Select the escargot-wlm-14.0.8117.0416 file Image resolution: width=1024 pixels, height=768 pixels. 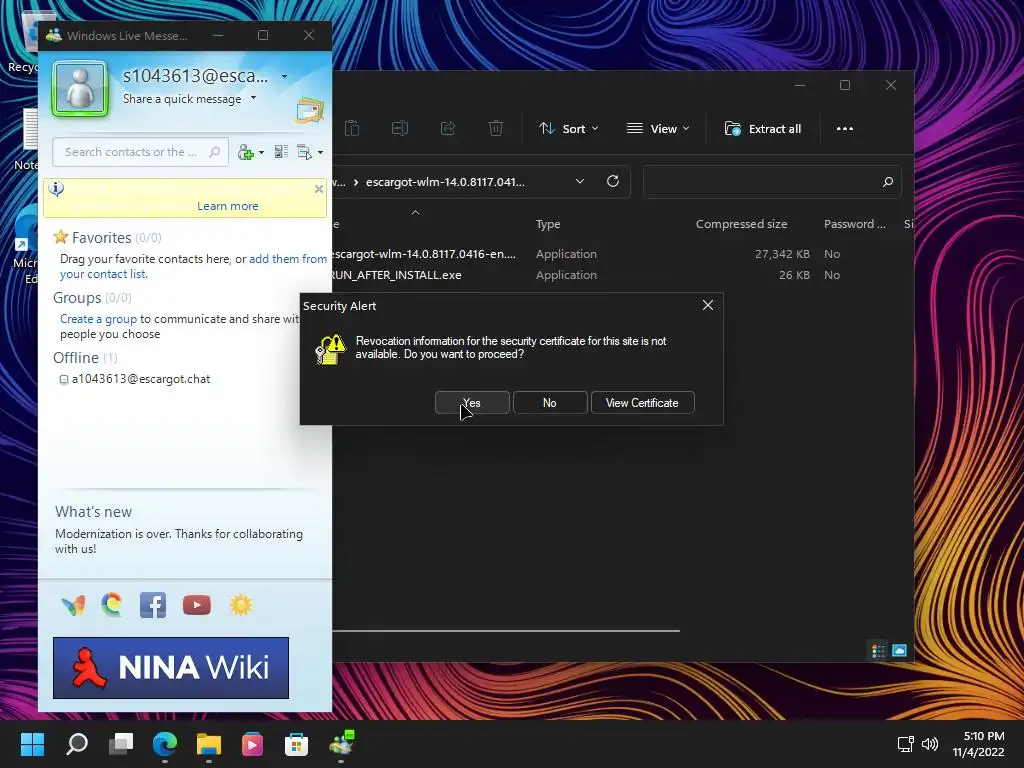click(x=423, y=254)
